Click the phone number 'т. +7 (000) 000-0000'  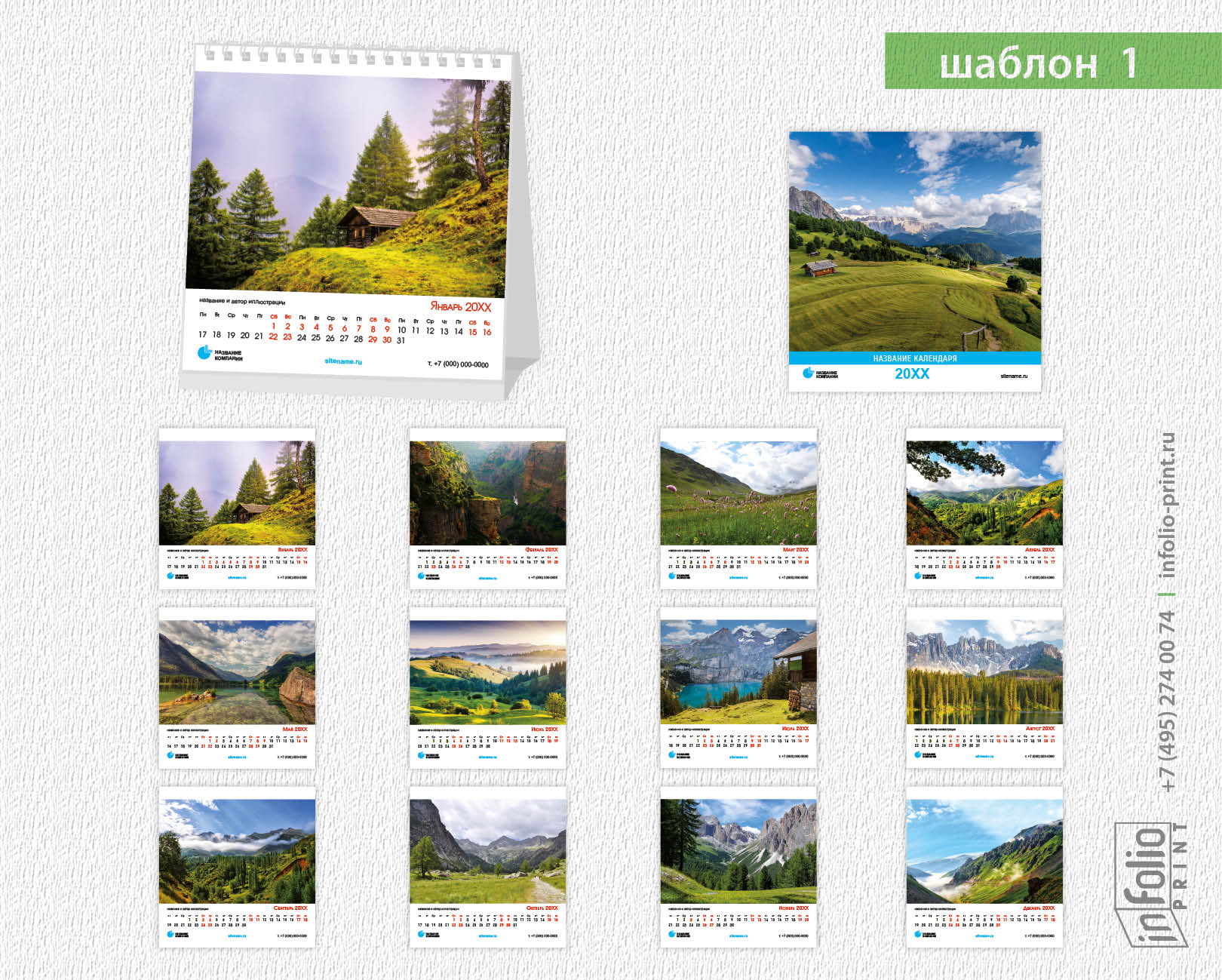(x=458, y=364)
